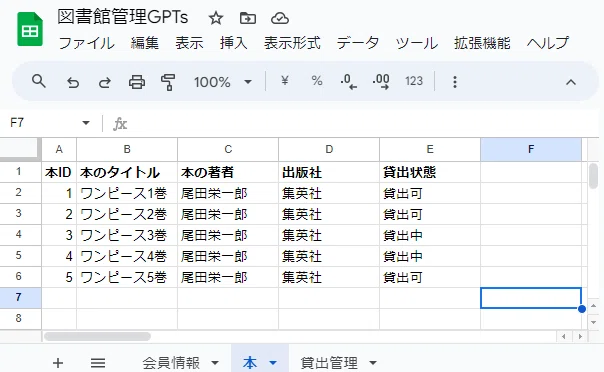Select column F header
Image resolution: width=604 pixels, height=372 pixels.
(x=531, y=149)
